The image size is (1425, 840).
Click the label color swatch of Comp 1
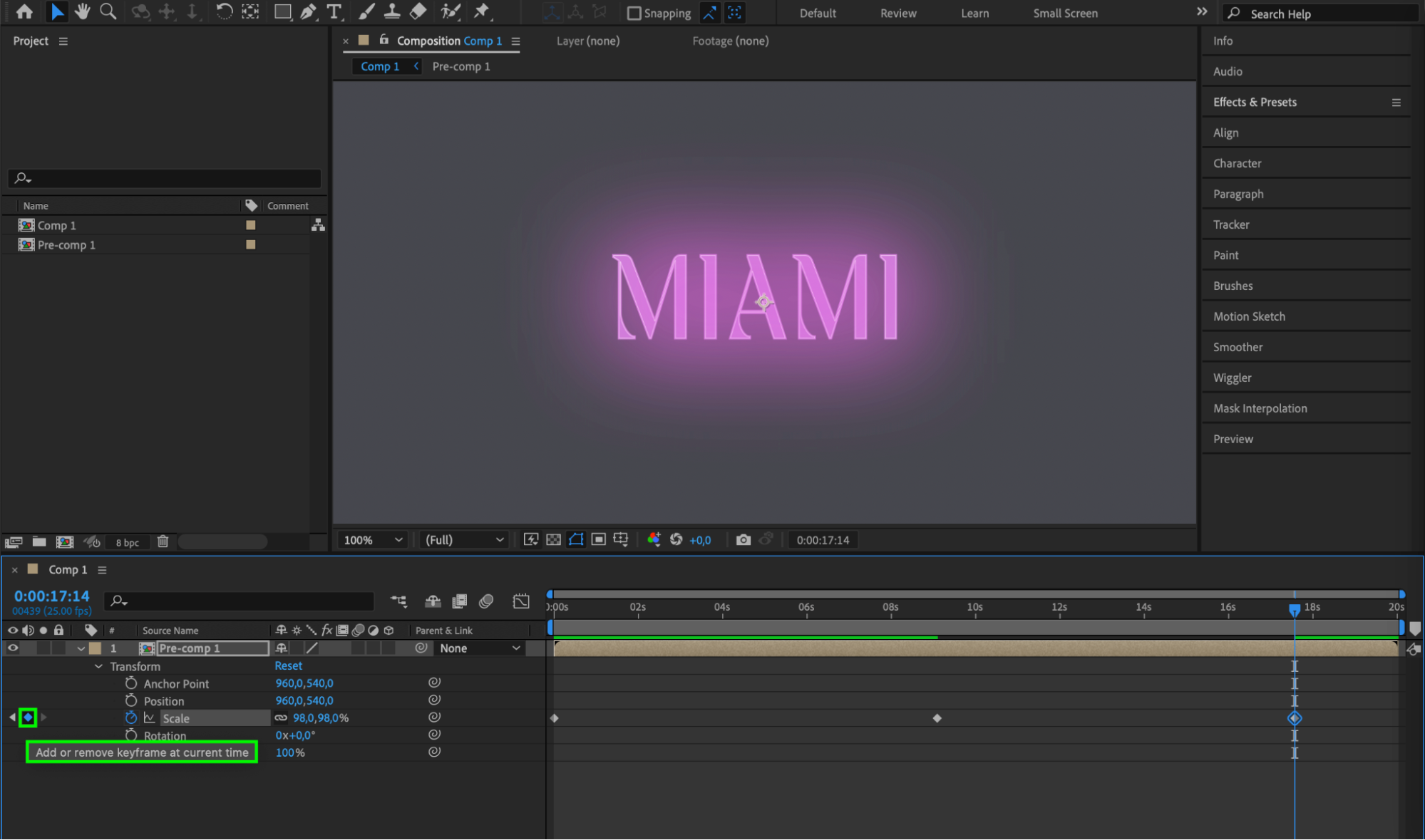(x=251, y=225)
